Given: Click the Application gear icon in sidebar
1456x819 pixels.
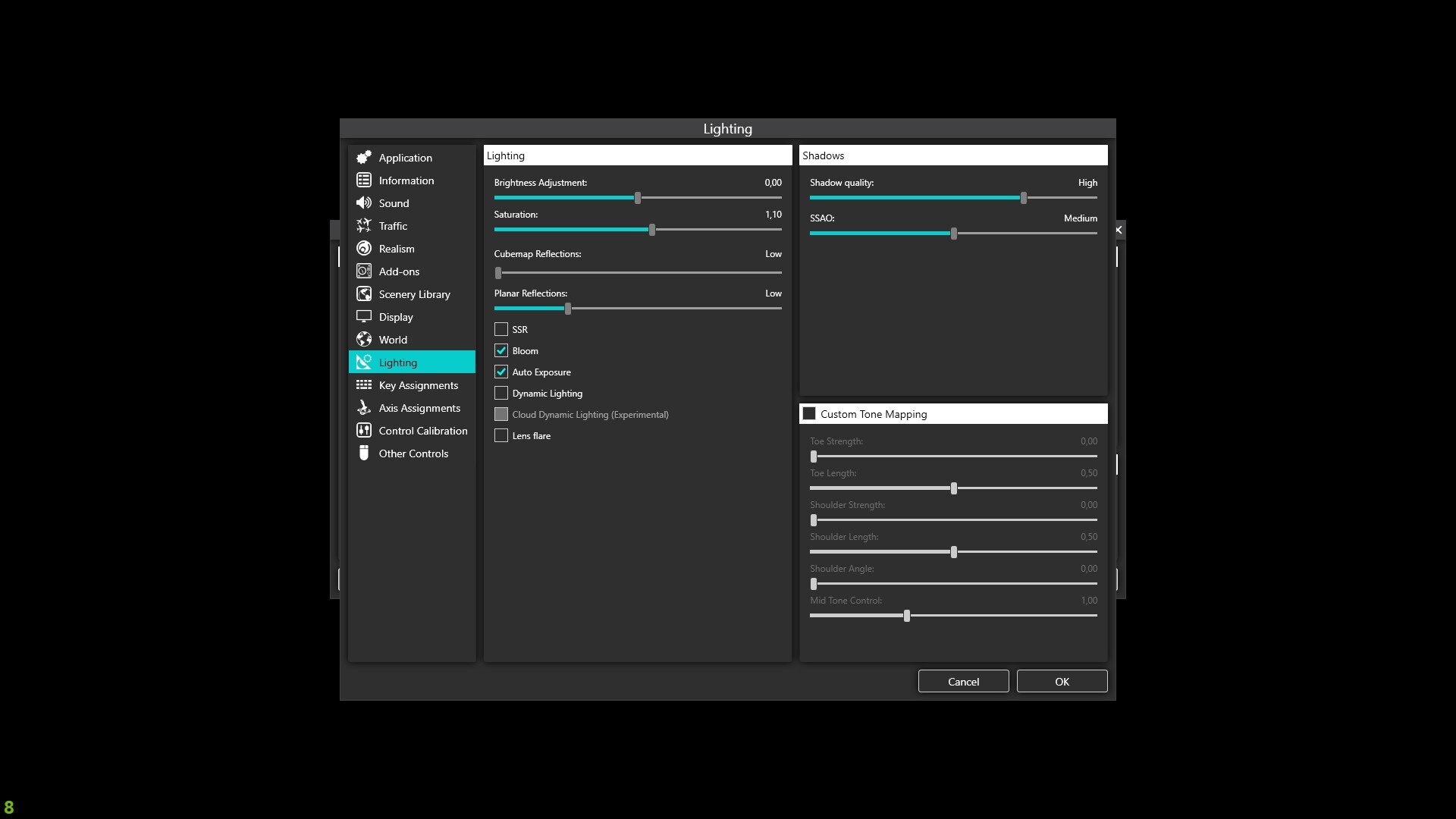Looking at the screenshot, I should 364,158.
